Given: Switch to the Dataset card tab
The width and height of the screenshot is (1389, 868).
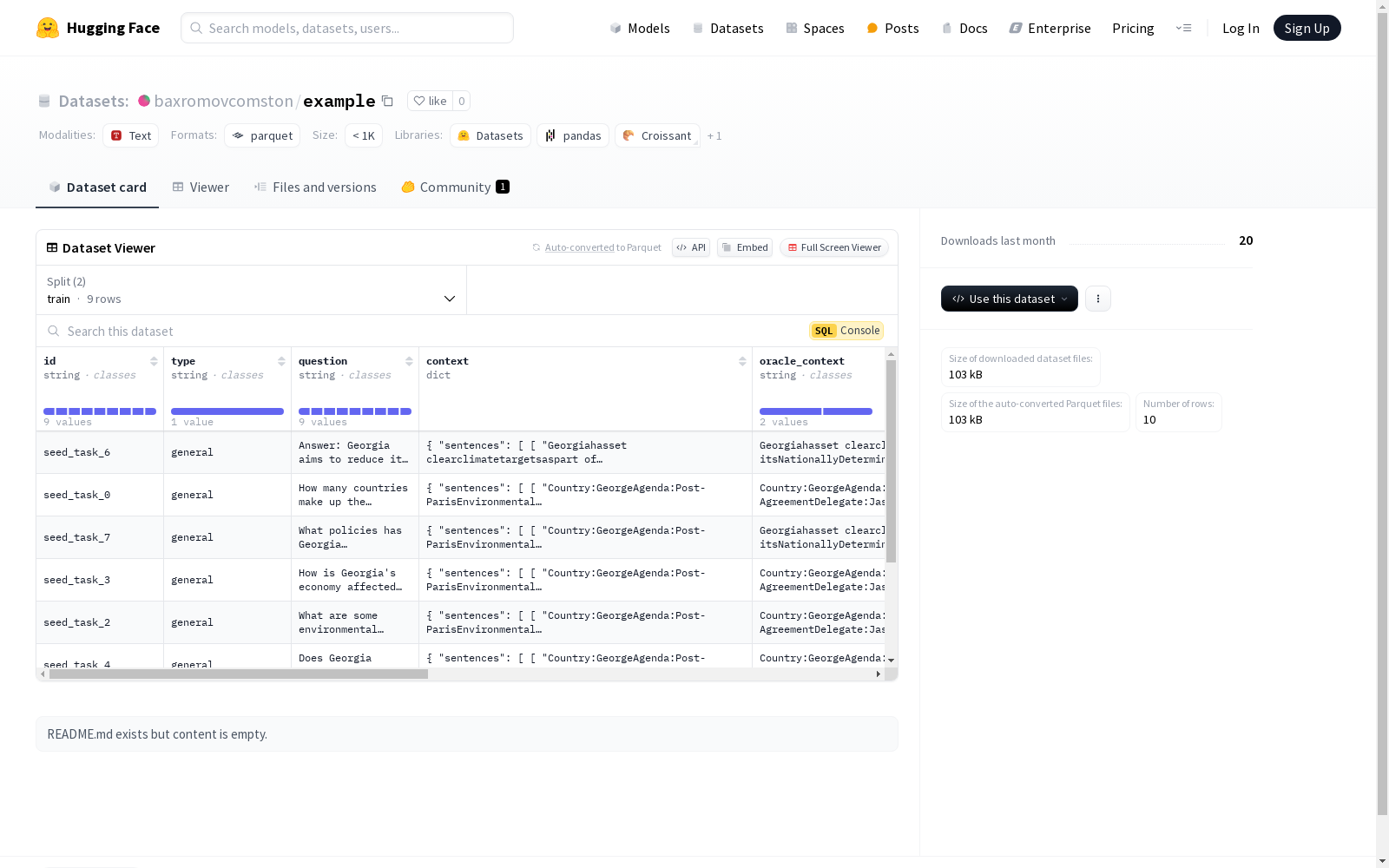Looking at the screenshot, I should coord(97,187).
